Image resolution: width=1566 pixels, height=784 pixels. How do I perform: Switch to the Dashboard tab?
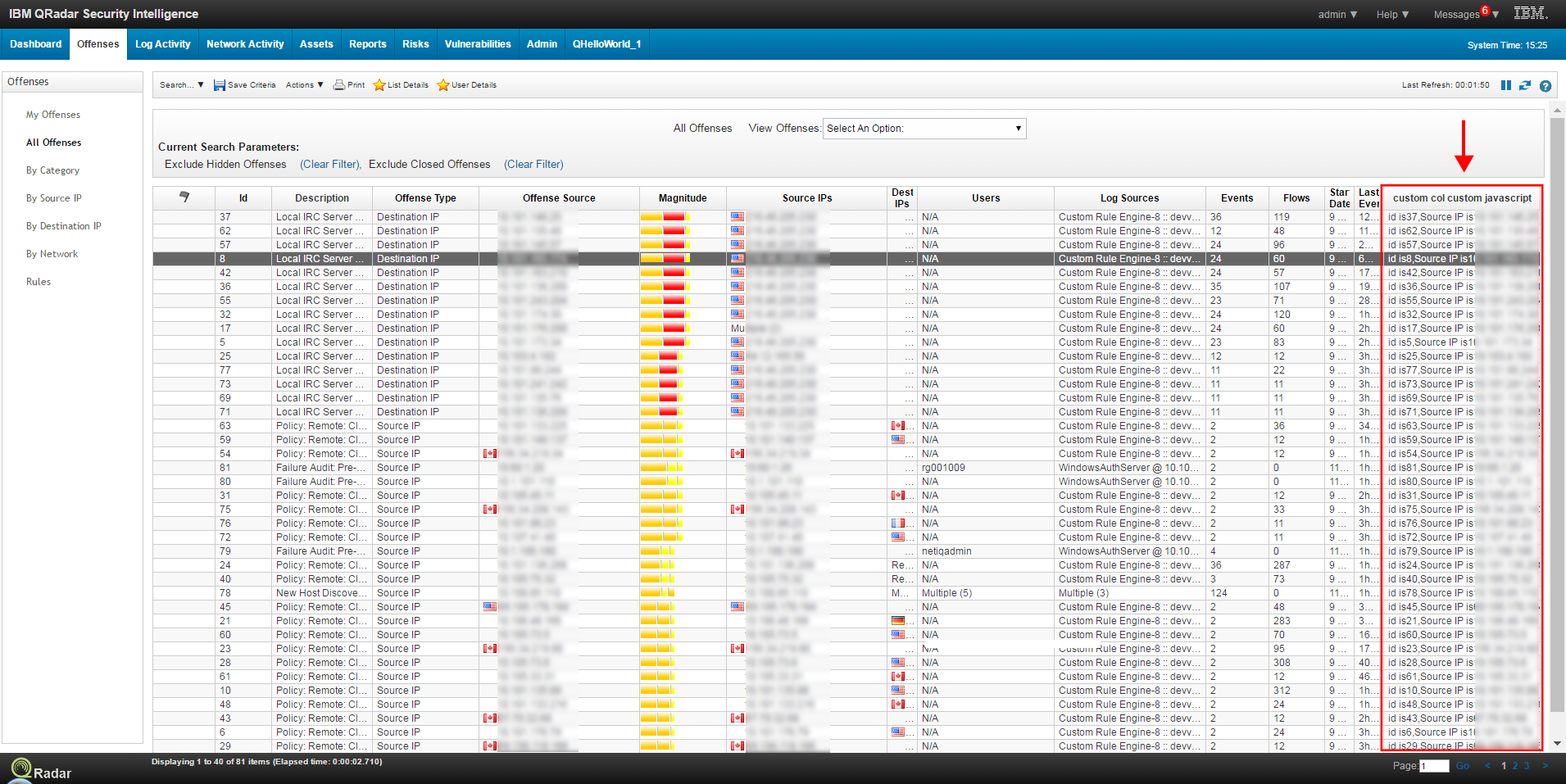tap(35, 44)
